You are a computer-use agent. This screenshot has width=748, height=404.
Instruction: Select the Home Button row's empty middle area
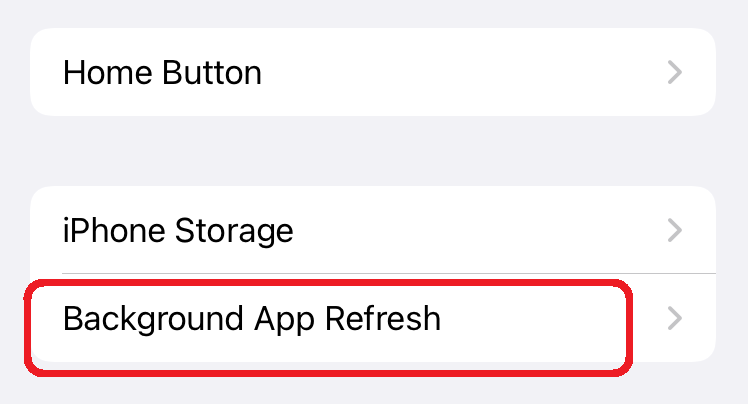460,73
